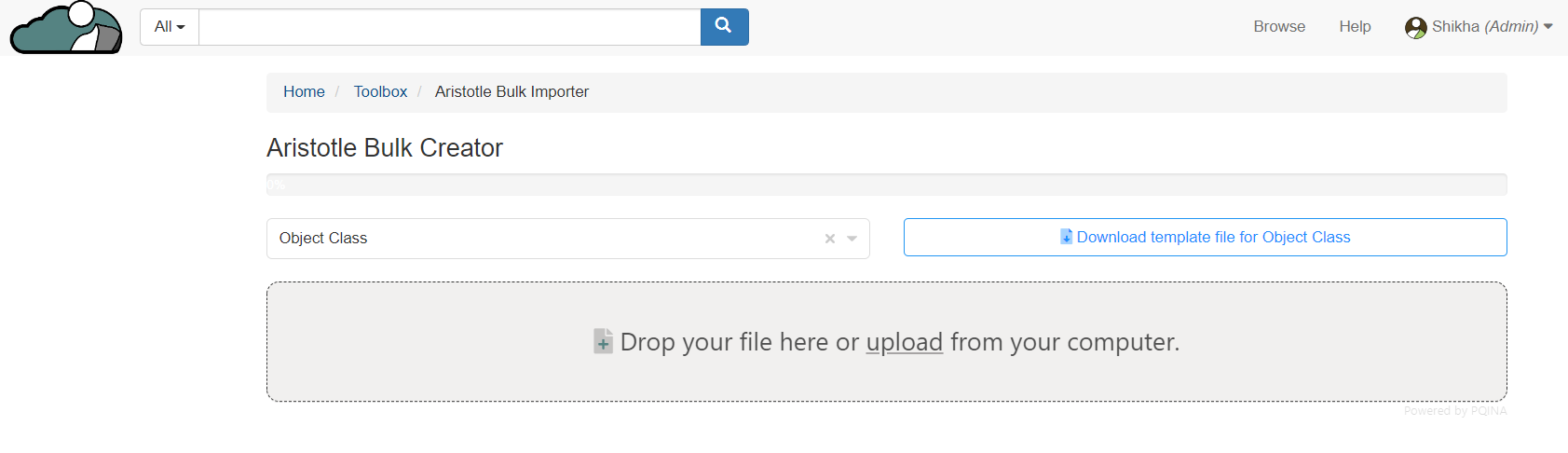Click the Aristotle cloud logo
1568x453 pixels.
click(66, 28)
